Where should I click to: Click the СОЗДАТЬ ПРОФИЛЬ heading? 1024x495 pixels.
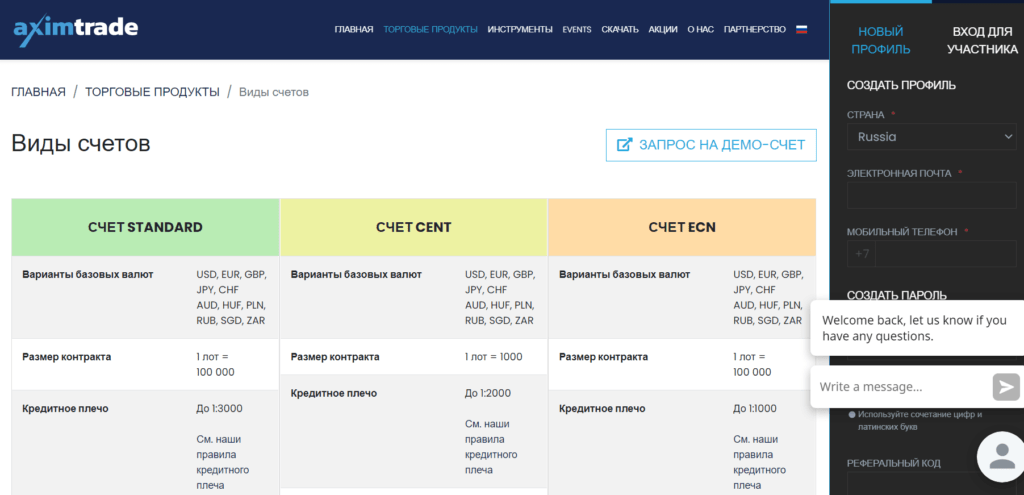pyautogui.click(x=901, y=85)
